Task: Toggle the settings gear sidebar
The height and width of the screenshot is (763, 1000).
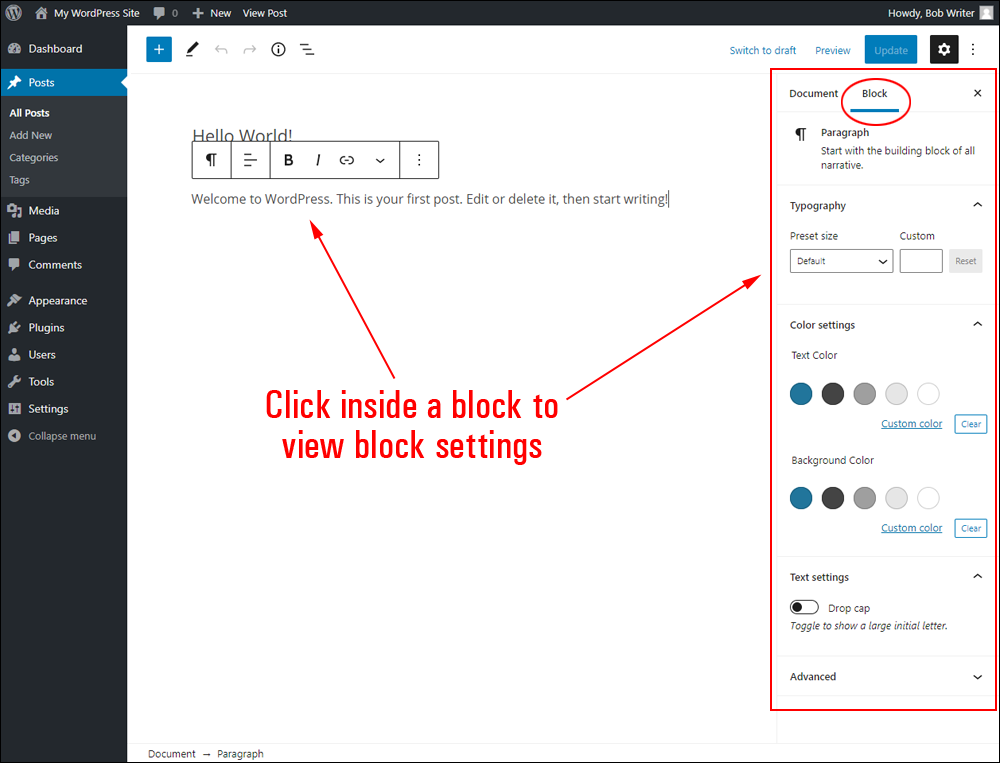Action: coord(944,50)
